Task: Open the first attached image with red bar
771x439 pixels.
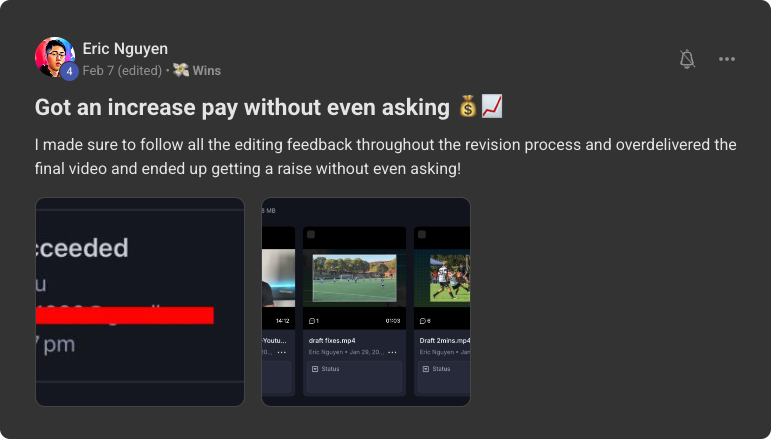Action: (x=140, y=302)
